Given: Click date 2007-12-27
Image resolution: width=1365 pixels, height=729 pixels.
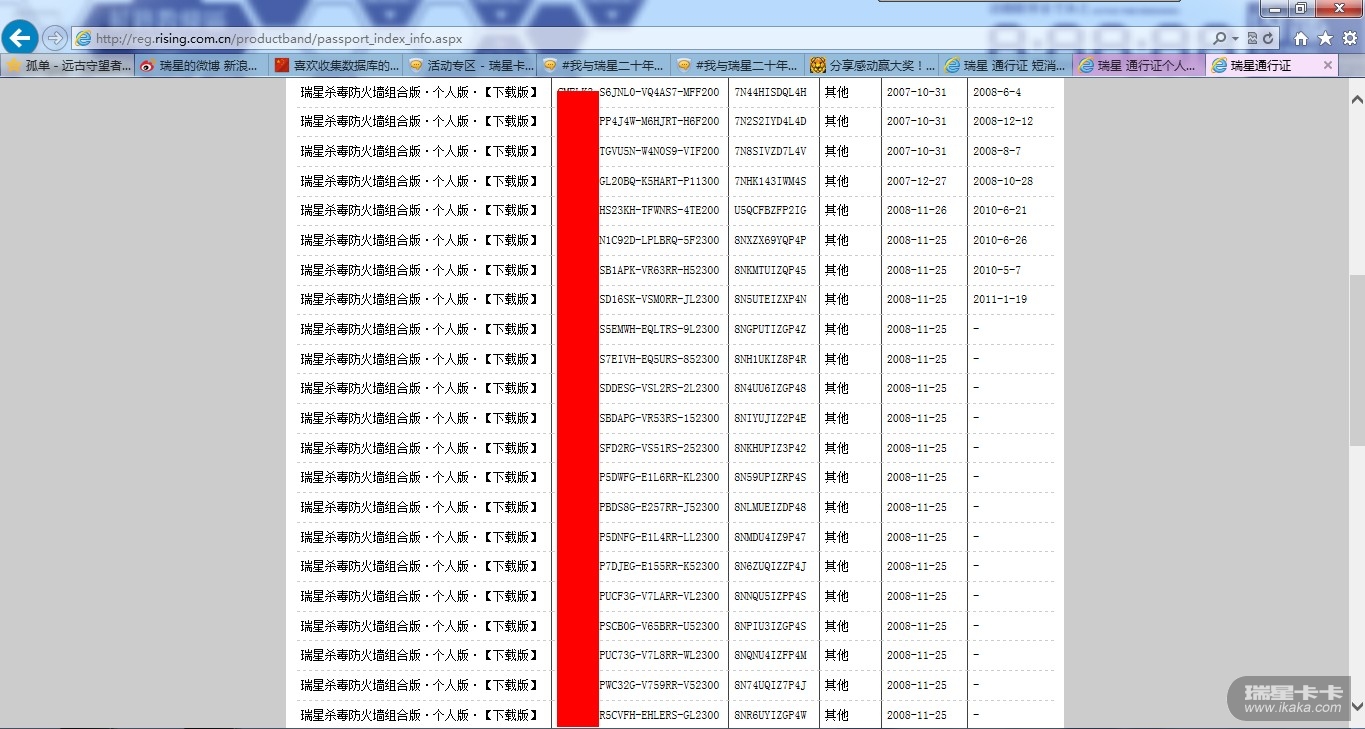Looking at the screenshot, I should (916, 181).
